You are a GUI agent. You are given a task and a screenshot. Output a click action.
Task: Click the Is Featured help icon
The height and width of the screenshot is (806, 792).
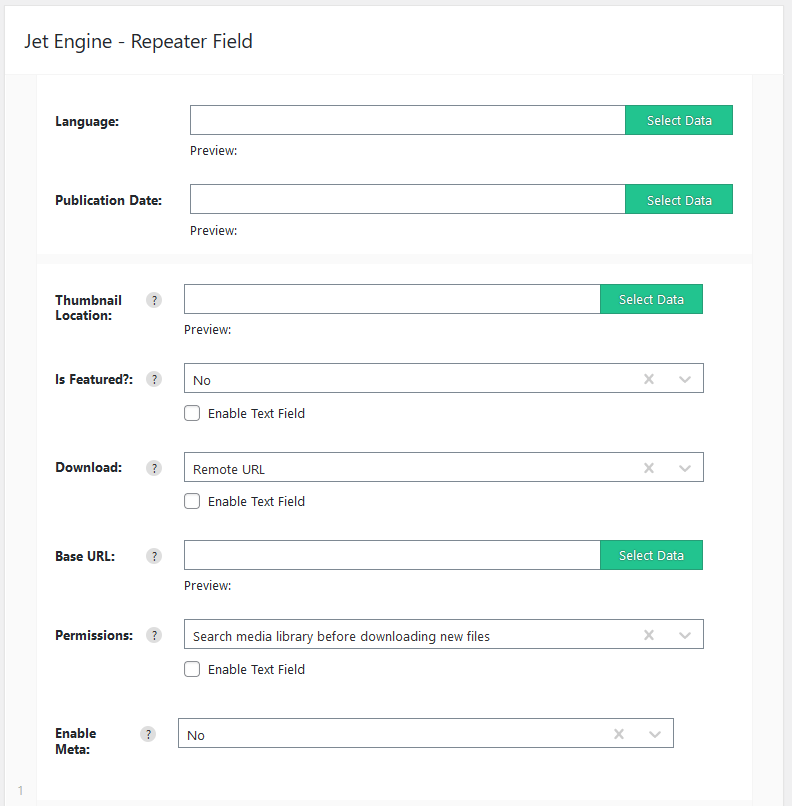pos(154,379)
